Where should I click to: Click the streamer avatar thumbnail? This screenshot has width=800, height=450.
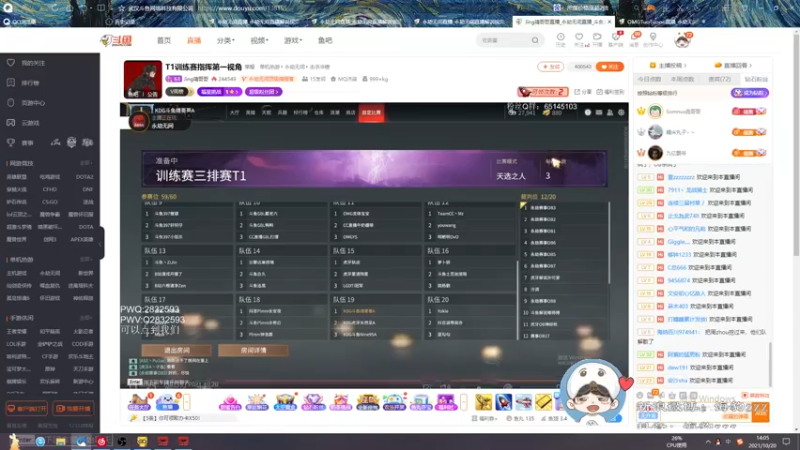coord(143,80)
